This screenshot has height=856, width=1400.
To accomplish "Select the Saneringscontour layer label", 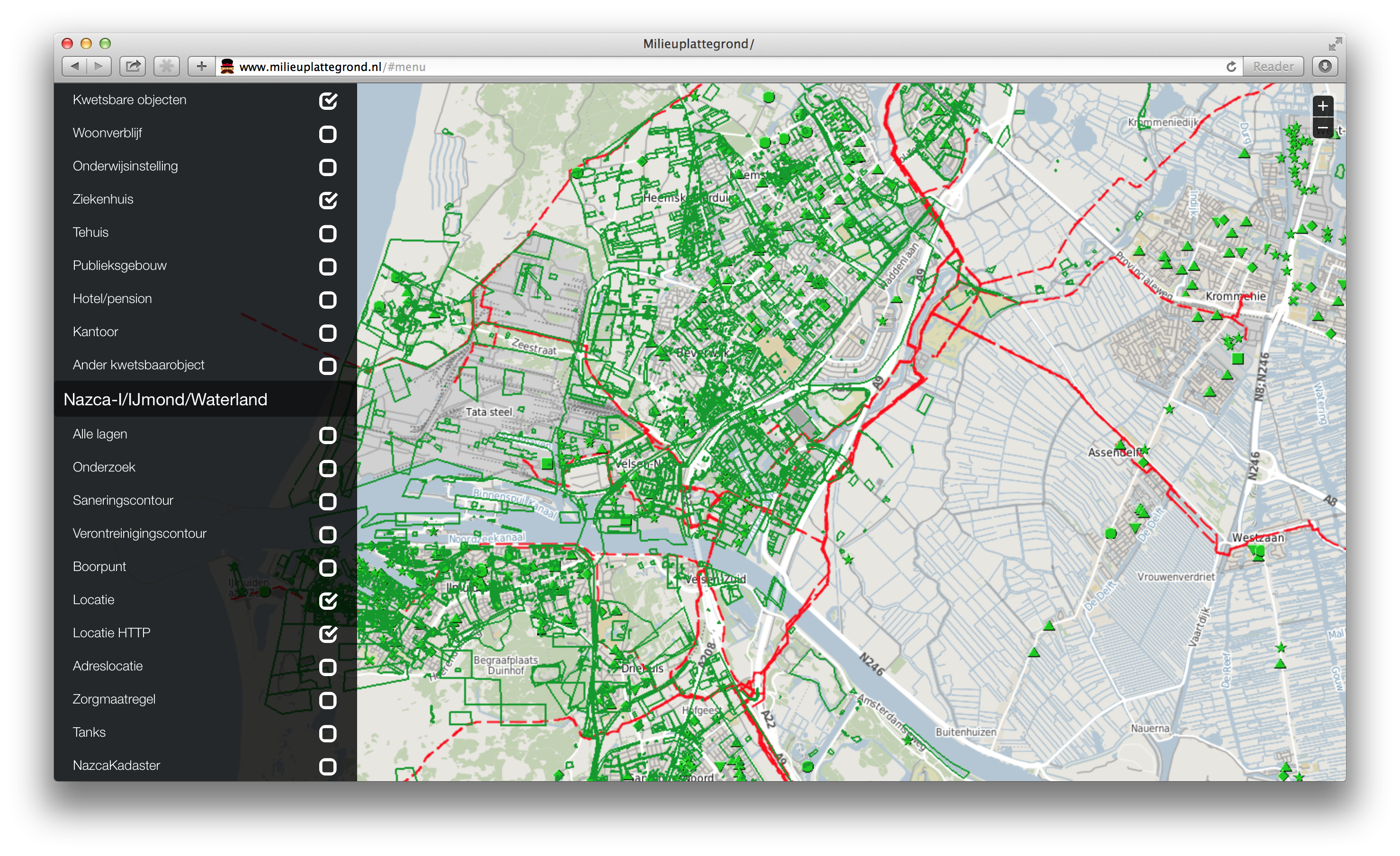I will (x=123, y=500).
